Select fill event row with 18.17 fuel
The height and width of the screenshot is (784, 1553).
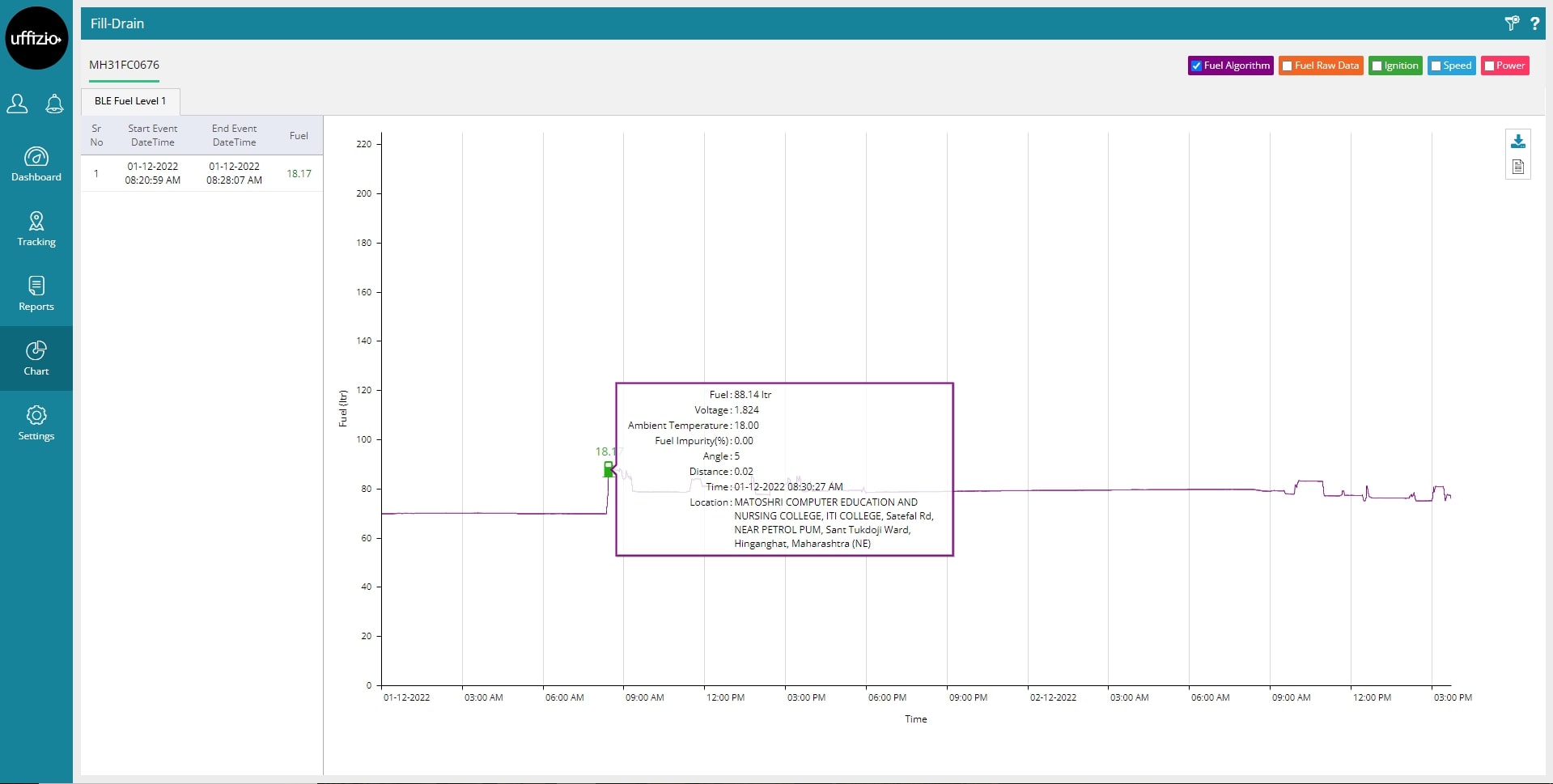point(202,173)
